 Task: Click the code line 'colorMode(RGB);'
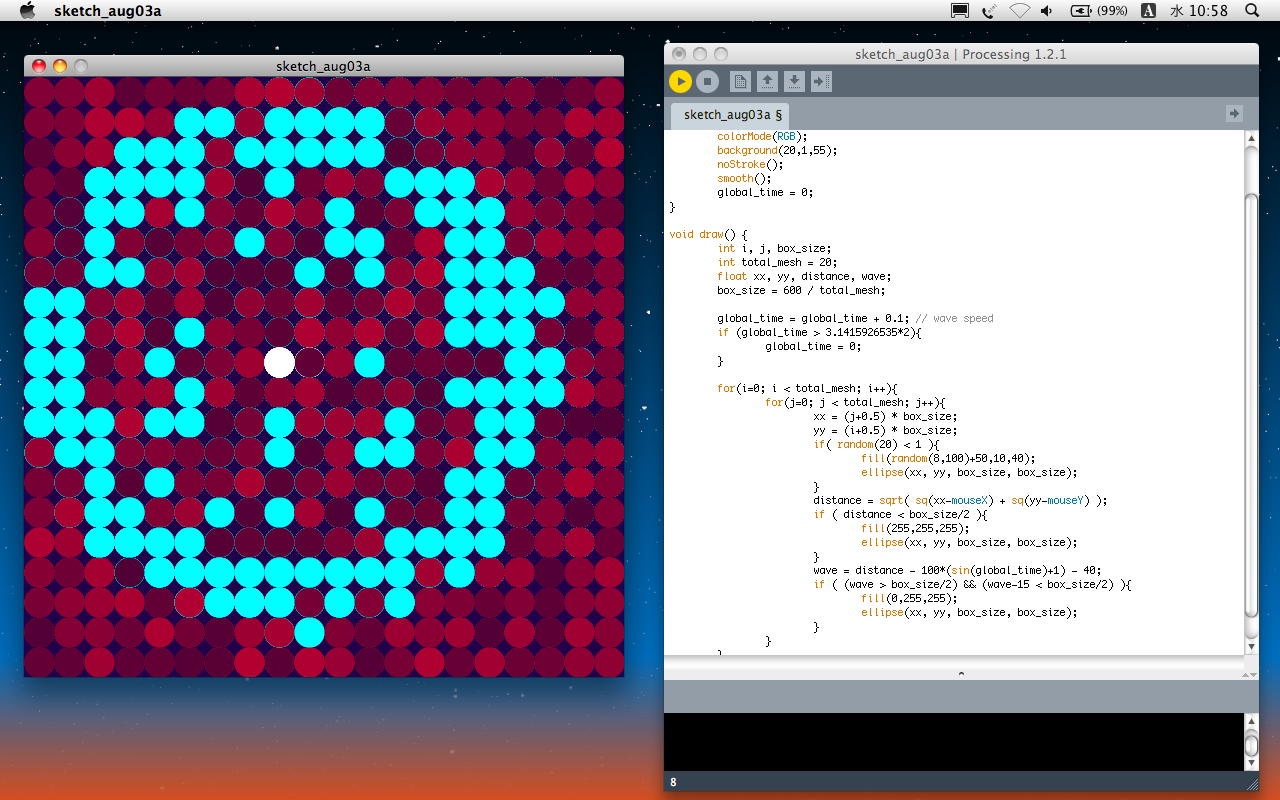(x=761, y=136)
